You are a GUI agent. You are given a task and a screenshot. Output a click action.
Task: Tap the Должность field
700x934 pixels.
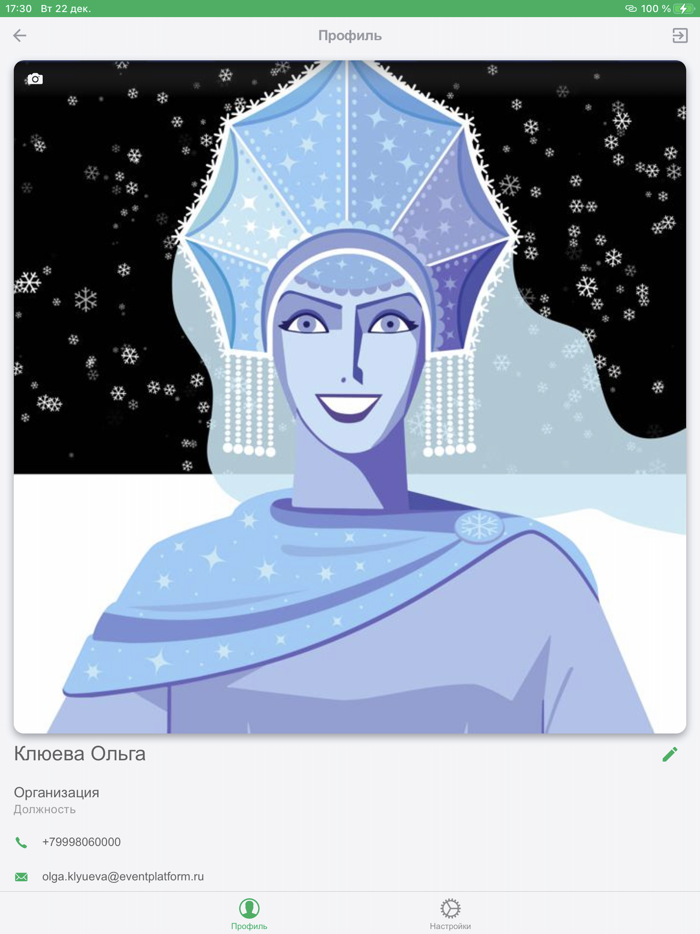45,810
